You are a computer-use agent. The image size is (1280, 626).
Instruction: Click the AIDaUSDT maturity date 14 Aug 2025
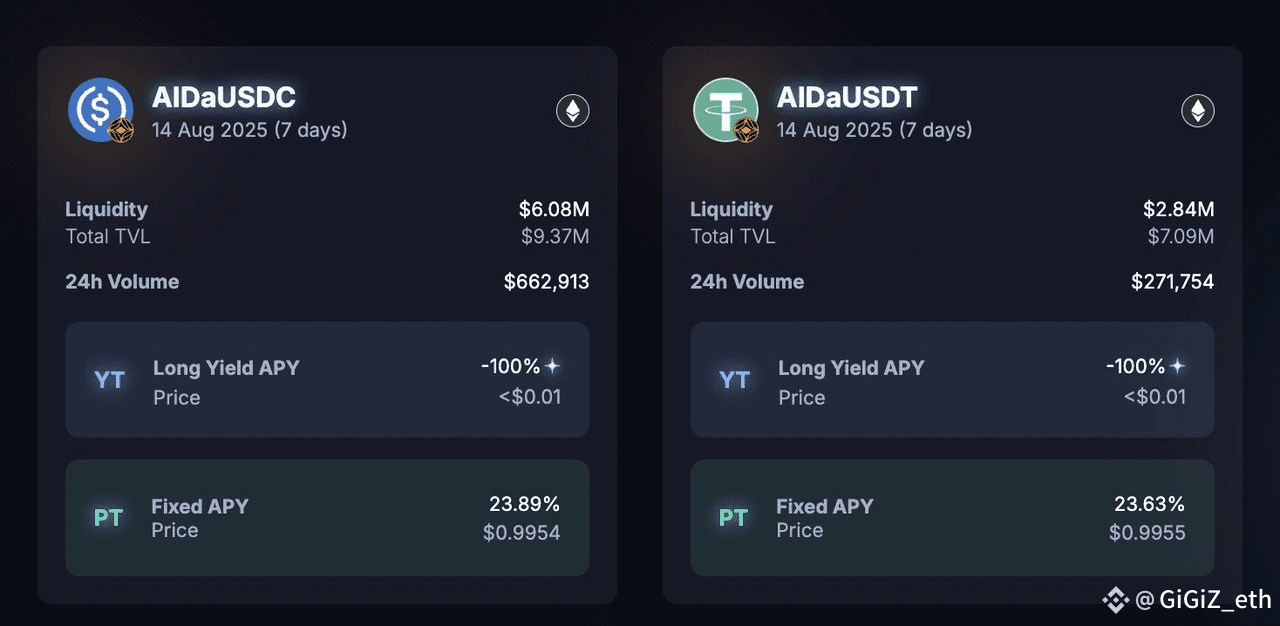[x=835, y=130]
